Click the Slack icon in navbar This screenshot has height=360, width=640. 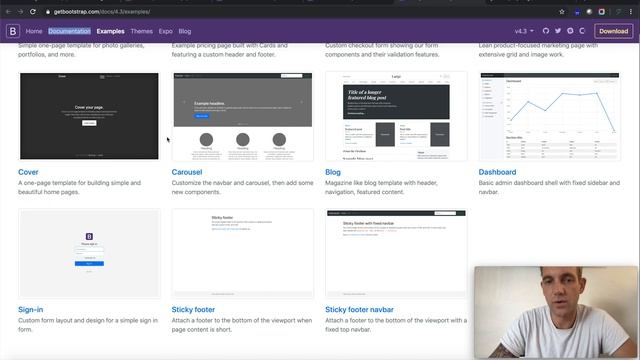(x=570, y=31)
